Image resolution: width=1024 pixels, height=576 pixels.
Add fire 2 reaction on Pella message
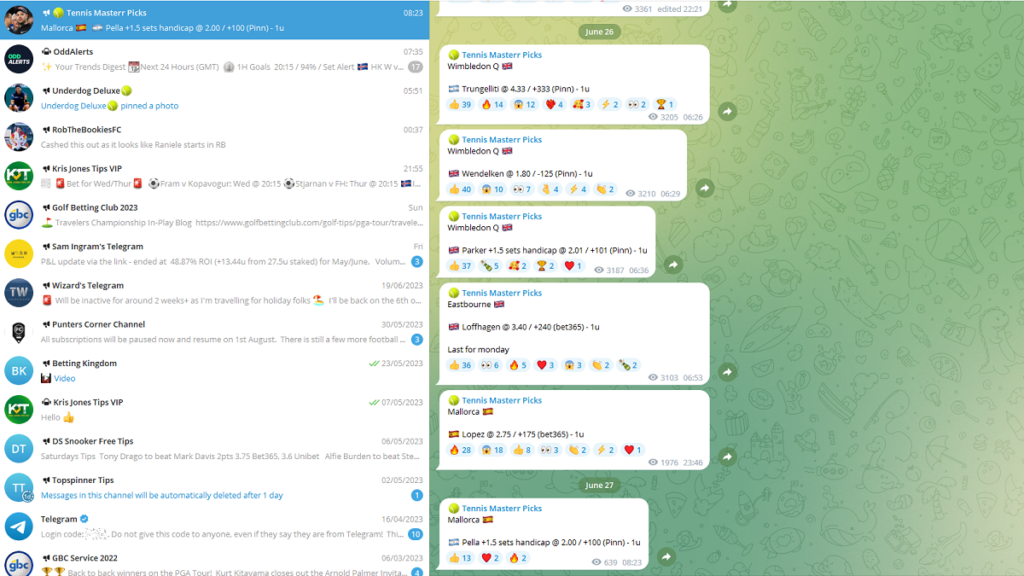[517, 558]
